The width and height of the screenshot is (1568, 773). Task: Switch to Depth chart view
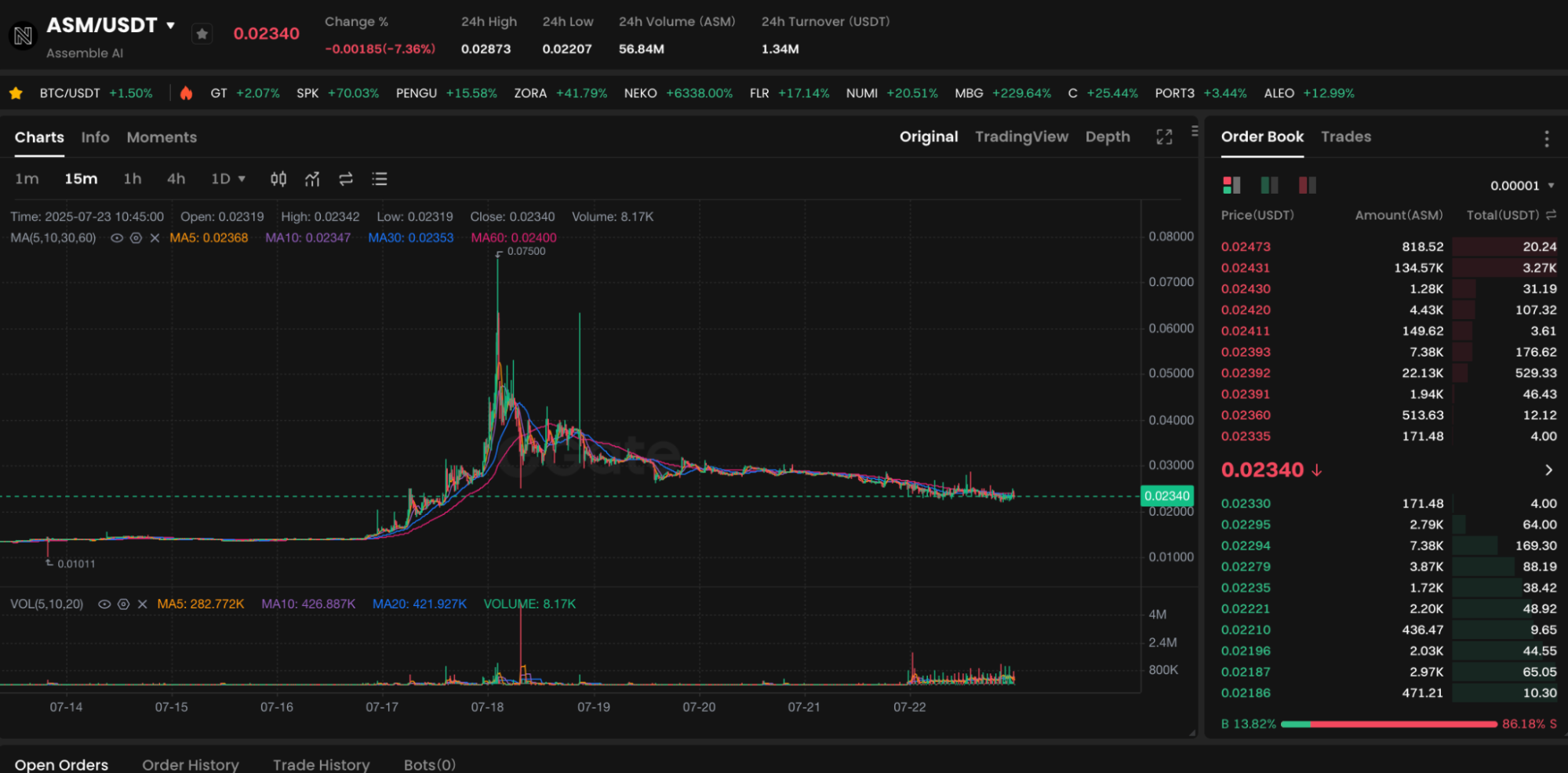click(1108, 137)
